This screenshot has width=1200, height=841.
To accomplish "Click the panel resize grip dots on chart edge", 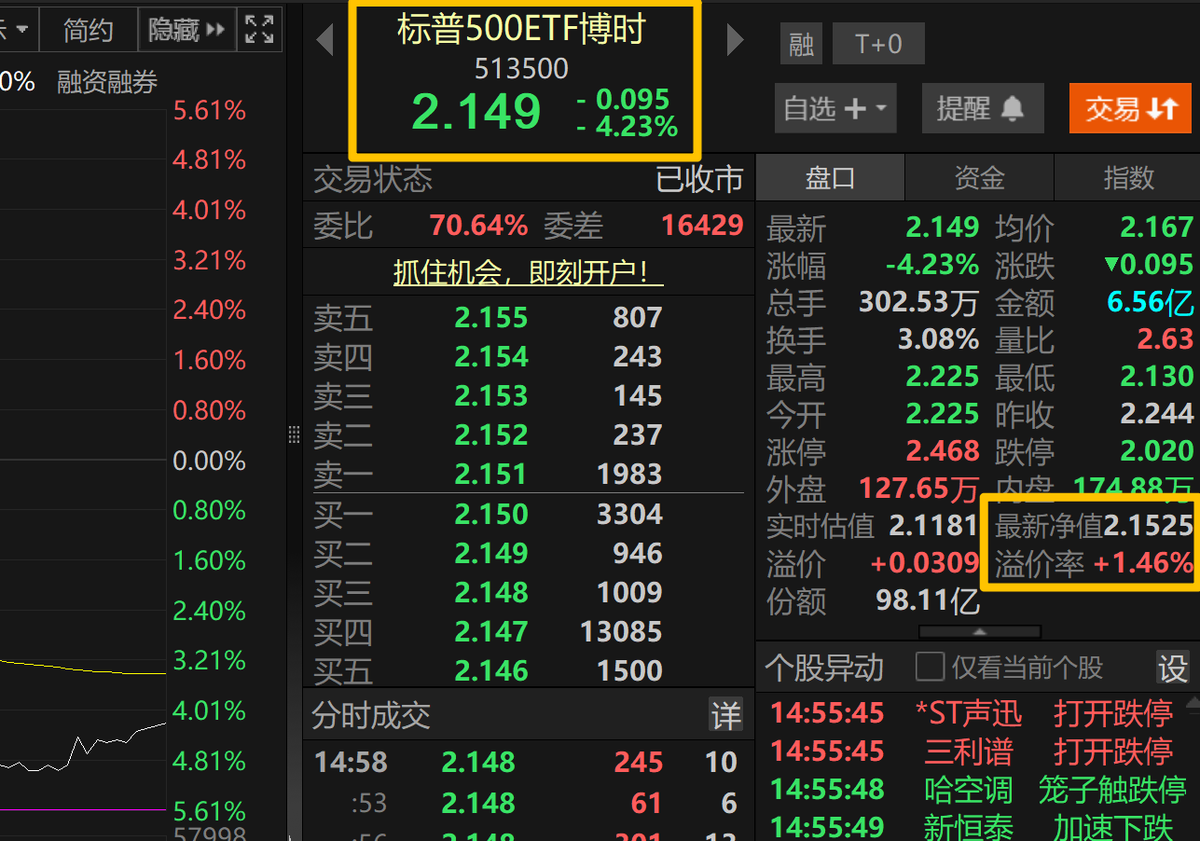I will coord(294,434).
